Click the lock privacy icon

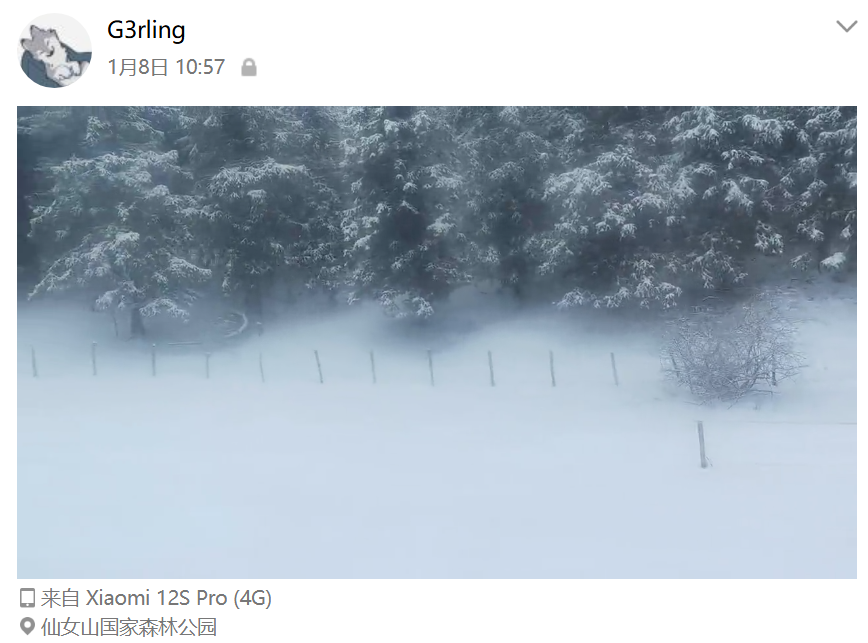pyautogui.click(x=249, y=68)
